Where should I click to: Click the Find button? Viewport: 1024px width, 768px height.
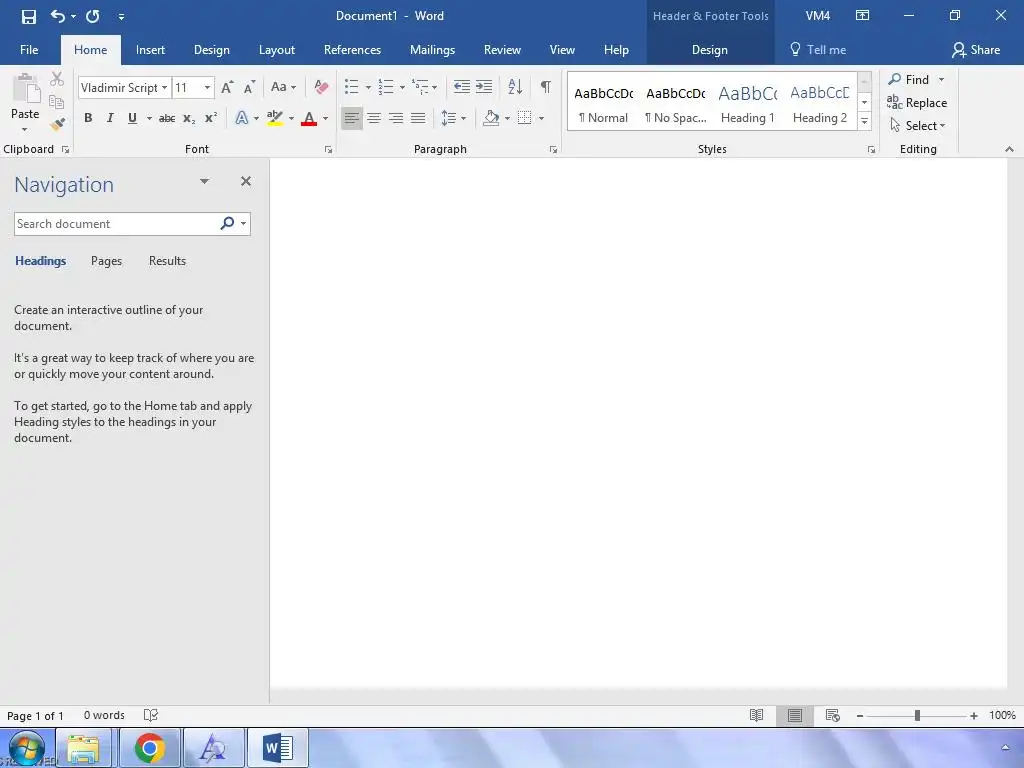click(908, 80)
